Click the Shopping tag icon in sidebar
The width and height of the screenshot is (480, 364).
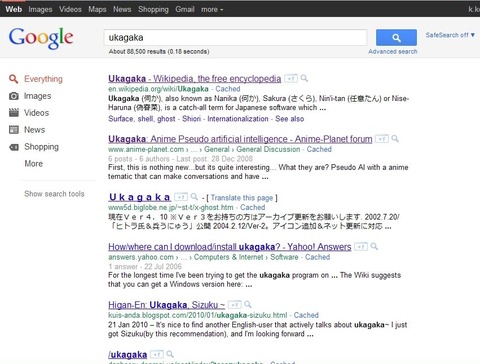pyautogui.click(x=14, y=147)
